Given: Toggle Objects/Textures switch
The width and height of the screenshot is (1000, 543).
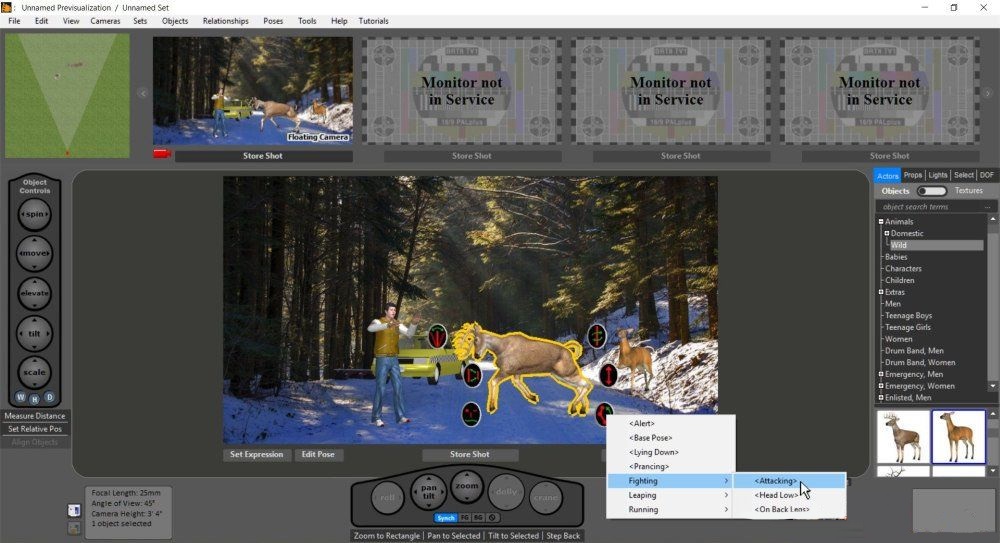Looking at the screenshot, I should [x=932, y=191].
